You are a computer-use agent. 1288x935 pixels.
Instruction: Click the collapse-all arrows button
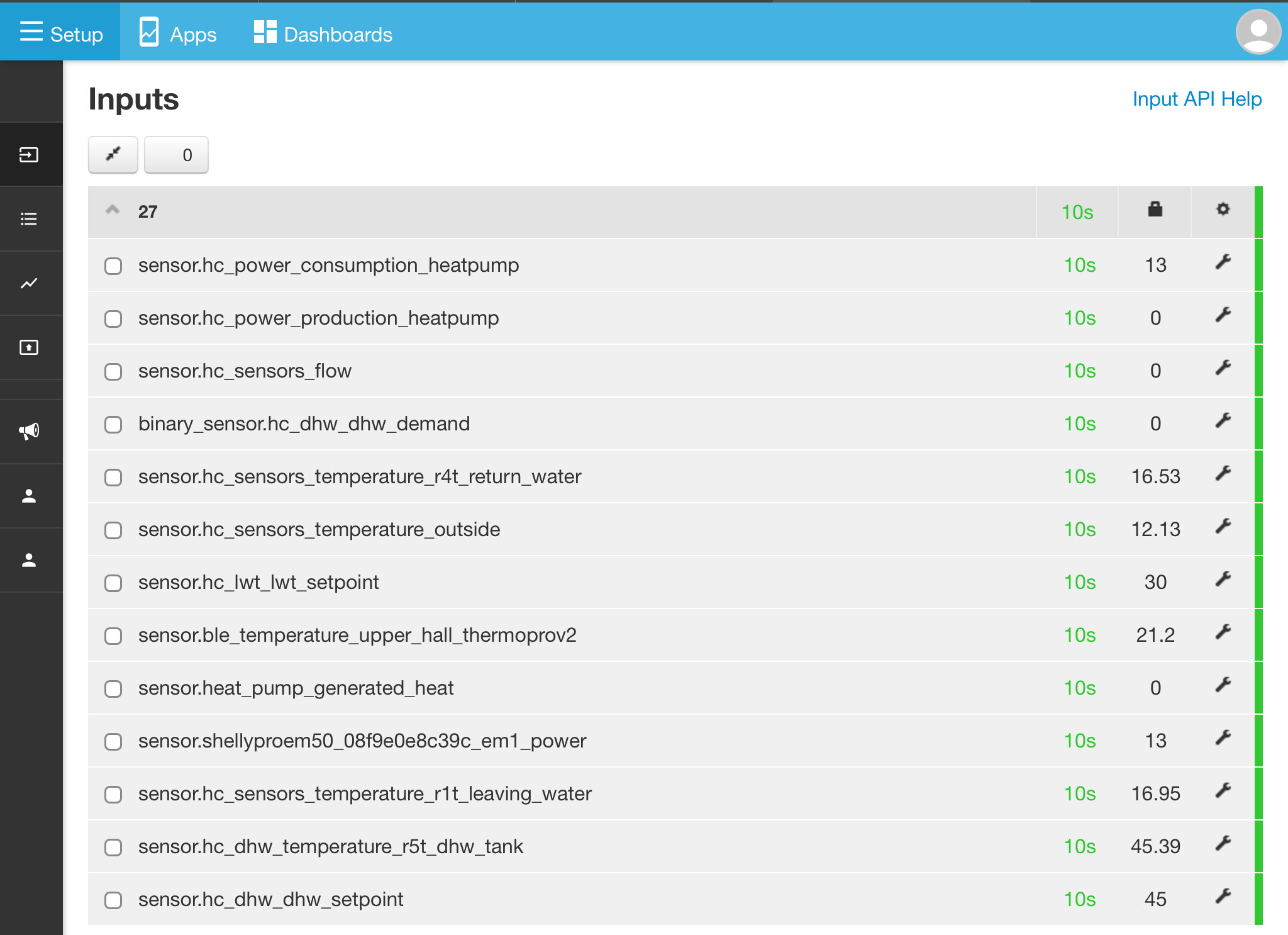[x=113, y=154]
